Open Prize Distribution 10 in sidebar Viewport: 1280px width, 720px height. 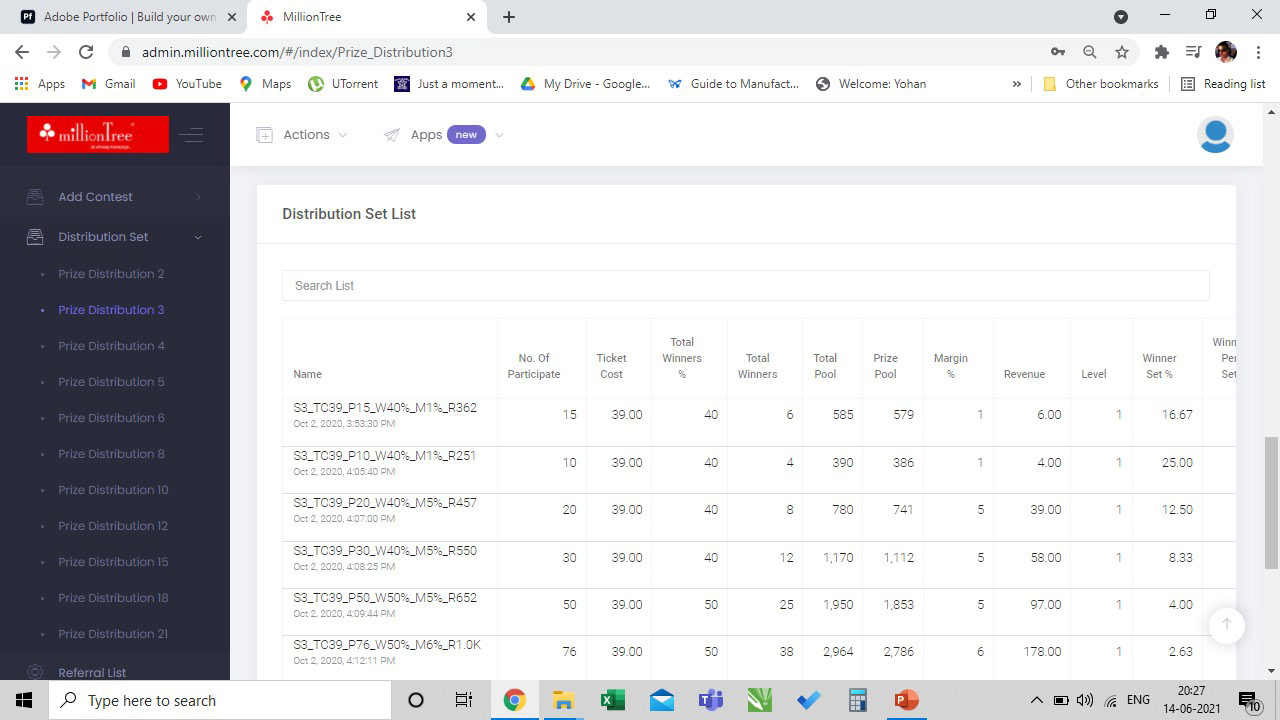tap(113, 490)
